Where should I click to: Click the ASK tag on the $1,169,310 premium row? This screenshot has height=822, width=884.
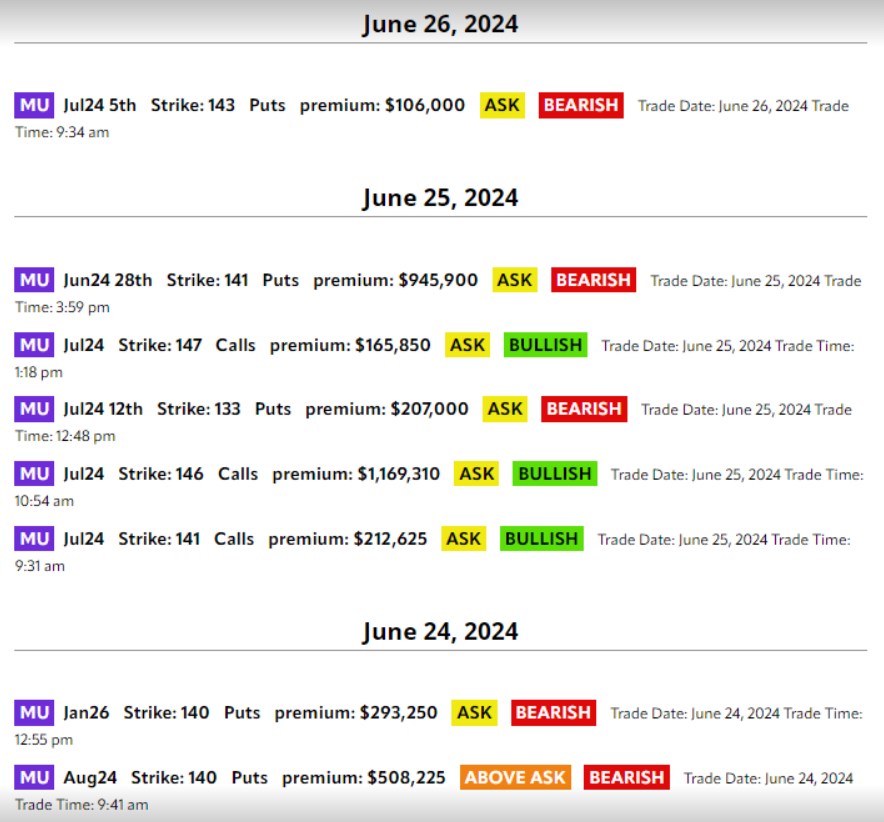tap(476, 474)
